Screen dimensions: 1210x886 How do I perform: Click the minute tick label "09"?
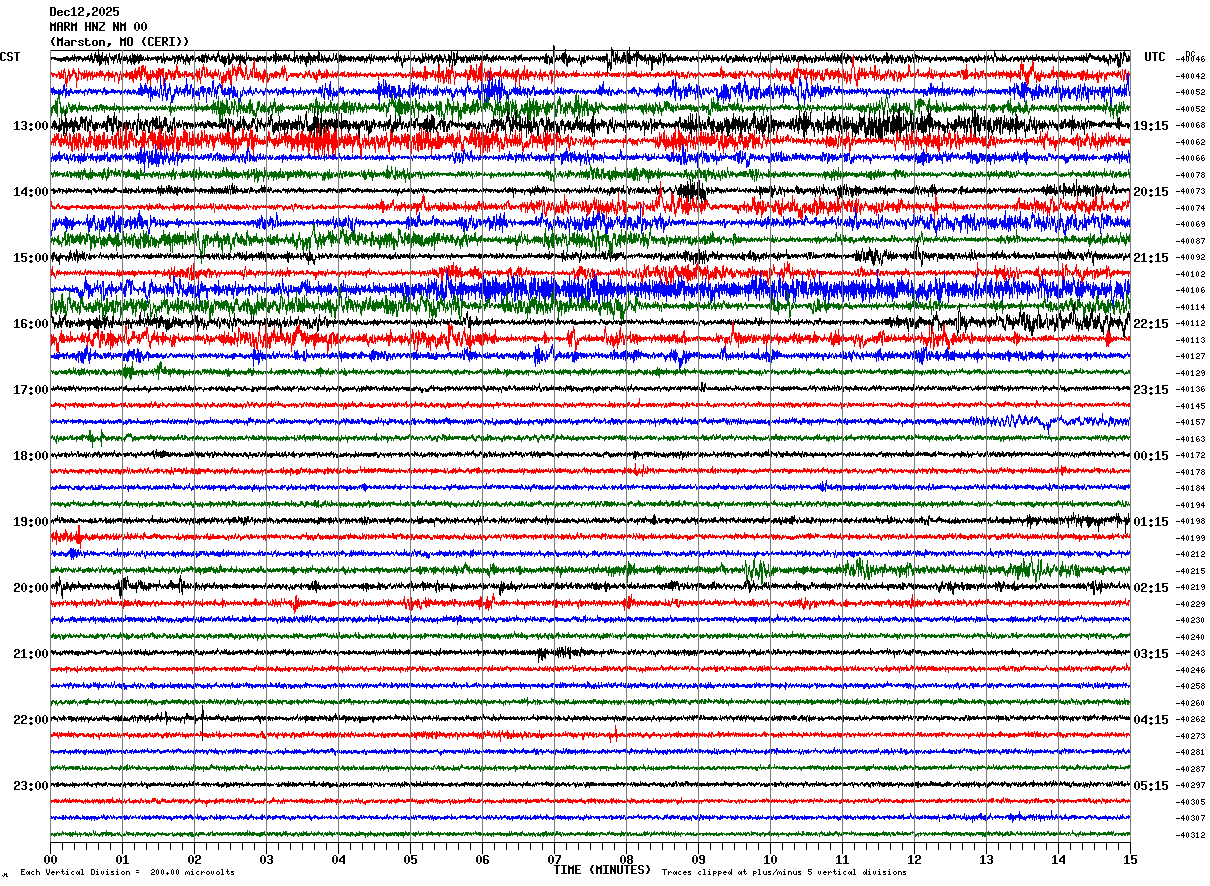point(698,859)
